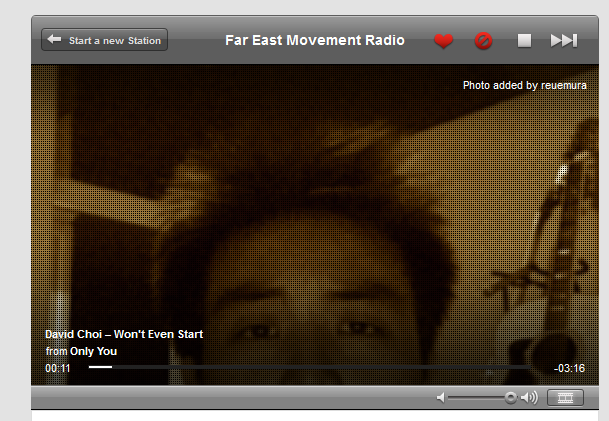Skip to the next track

(564, 40)
